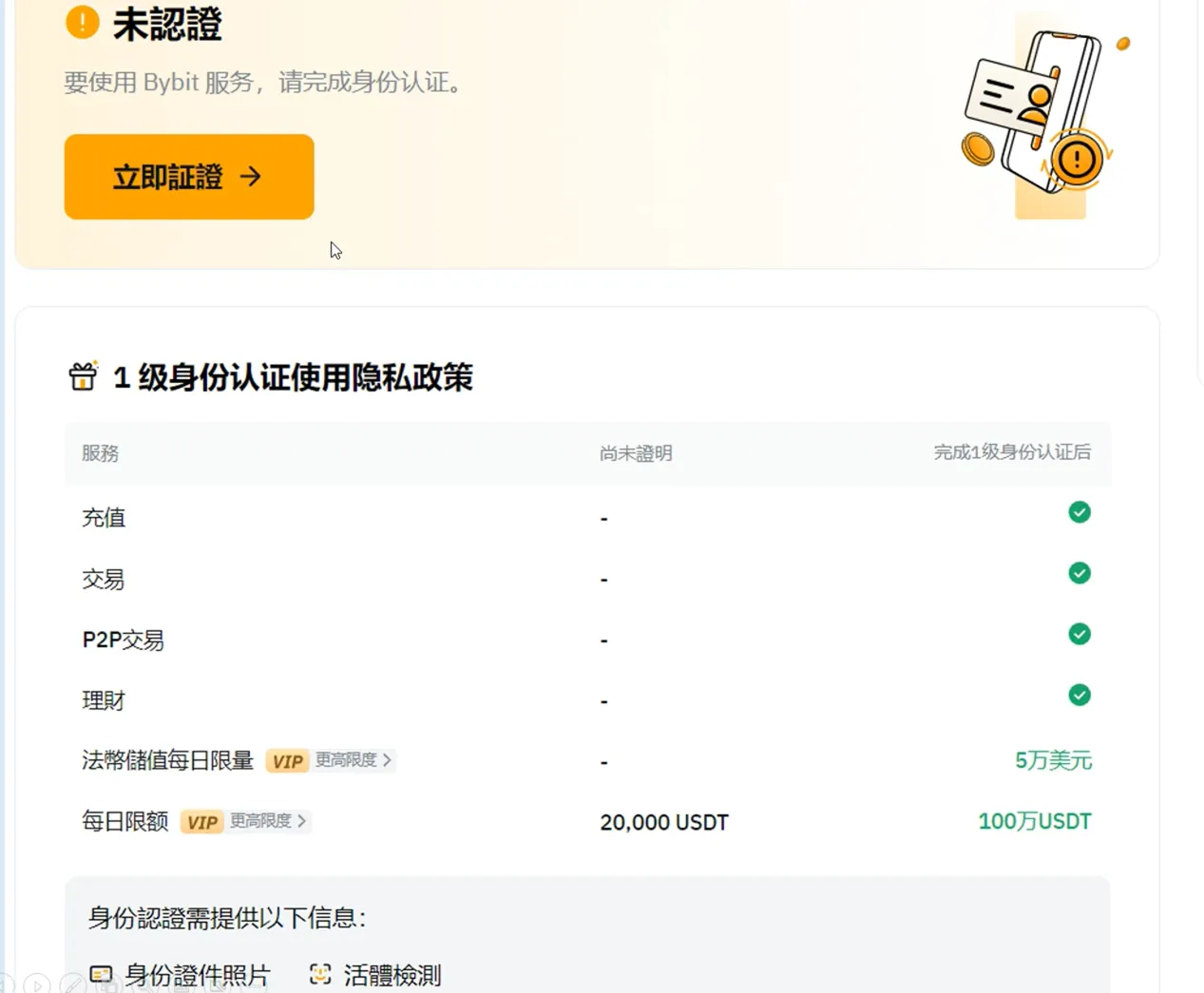Click the ID card and phone illustration
This screenshot has height=993, width=1204.
[x=1042, y=116]
